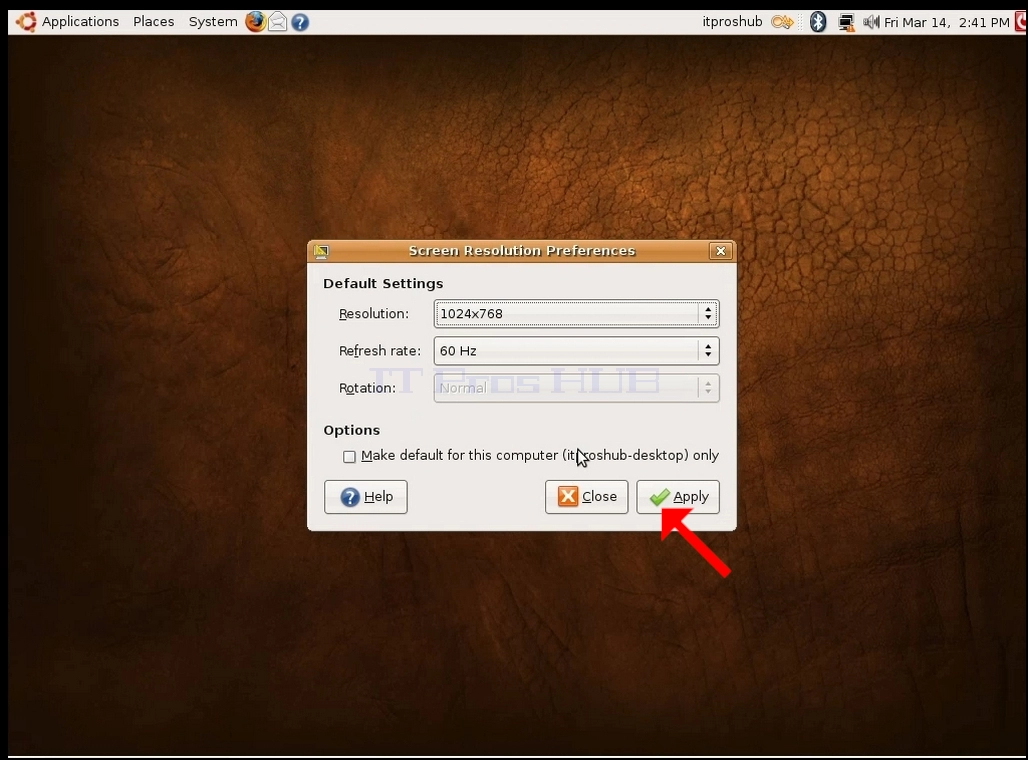This screenshot has width=1028, height=760.
Task: Open the blue Help launcher in the panel
Action: coord(300,22)
